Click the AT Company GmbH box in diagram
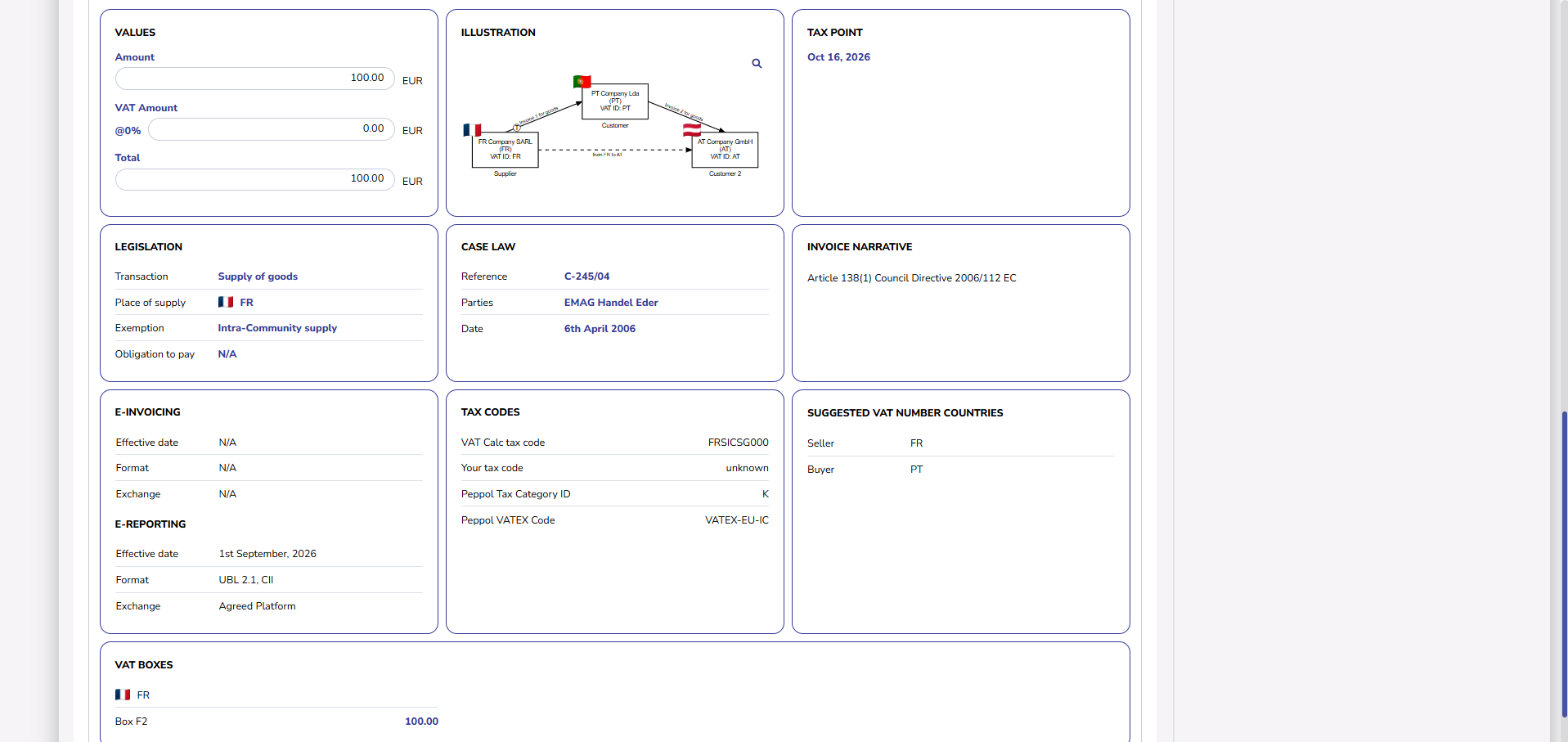The width and height of the screenshot is (1568, 742). (725, 150)
